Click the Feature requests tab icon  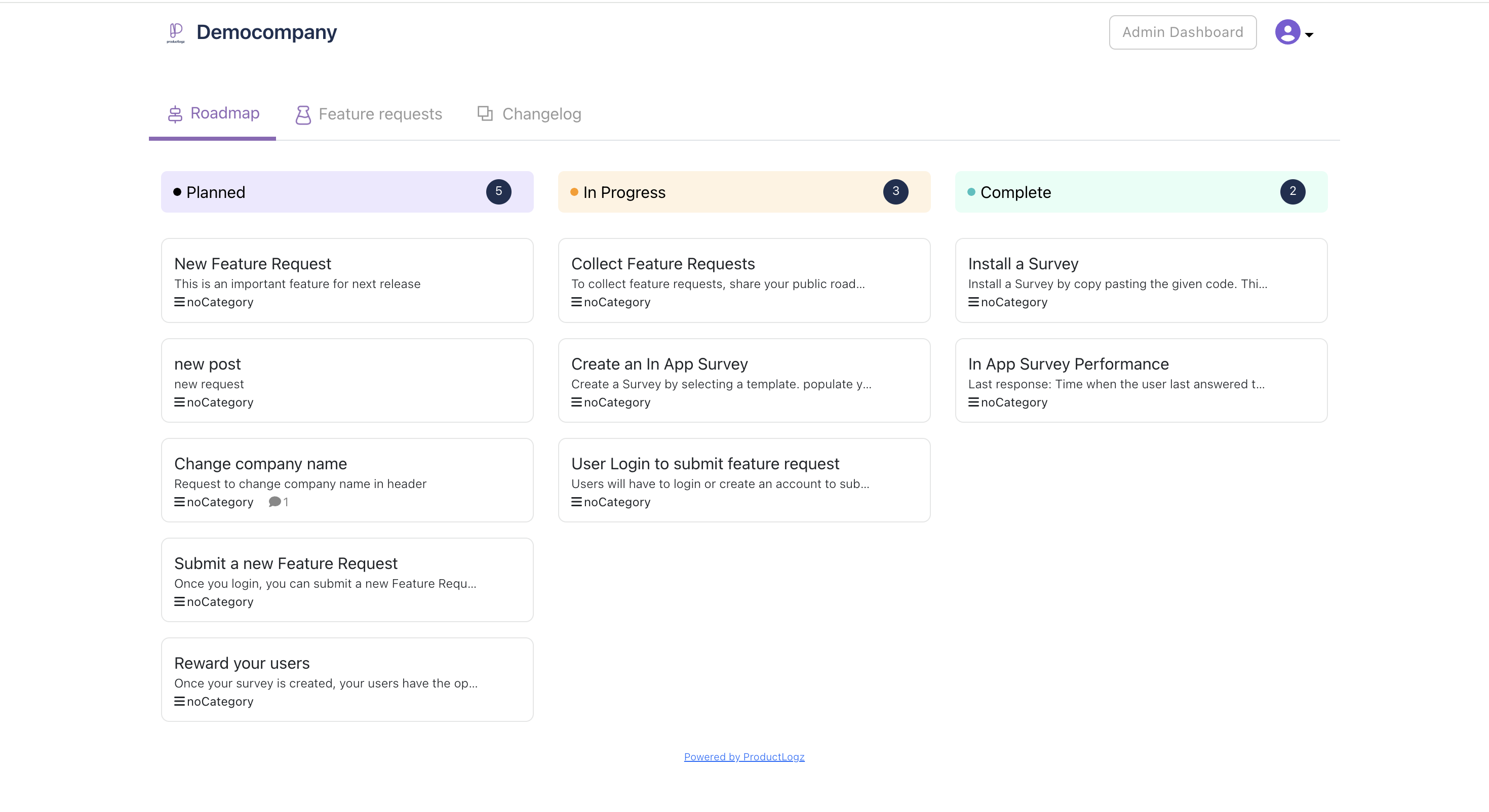pos(303,114)
